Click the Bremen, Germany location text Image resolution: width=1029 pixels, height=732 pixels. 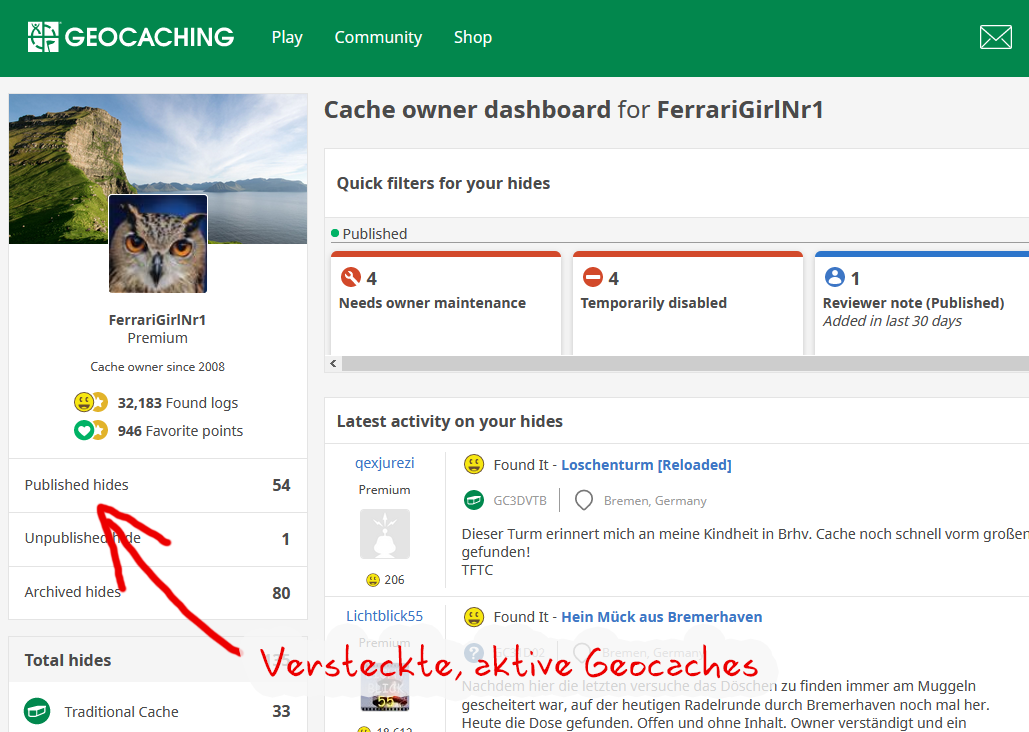655,501
